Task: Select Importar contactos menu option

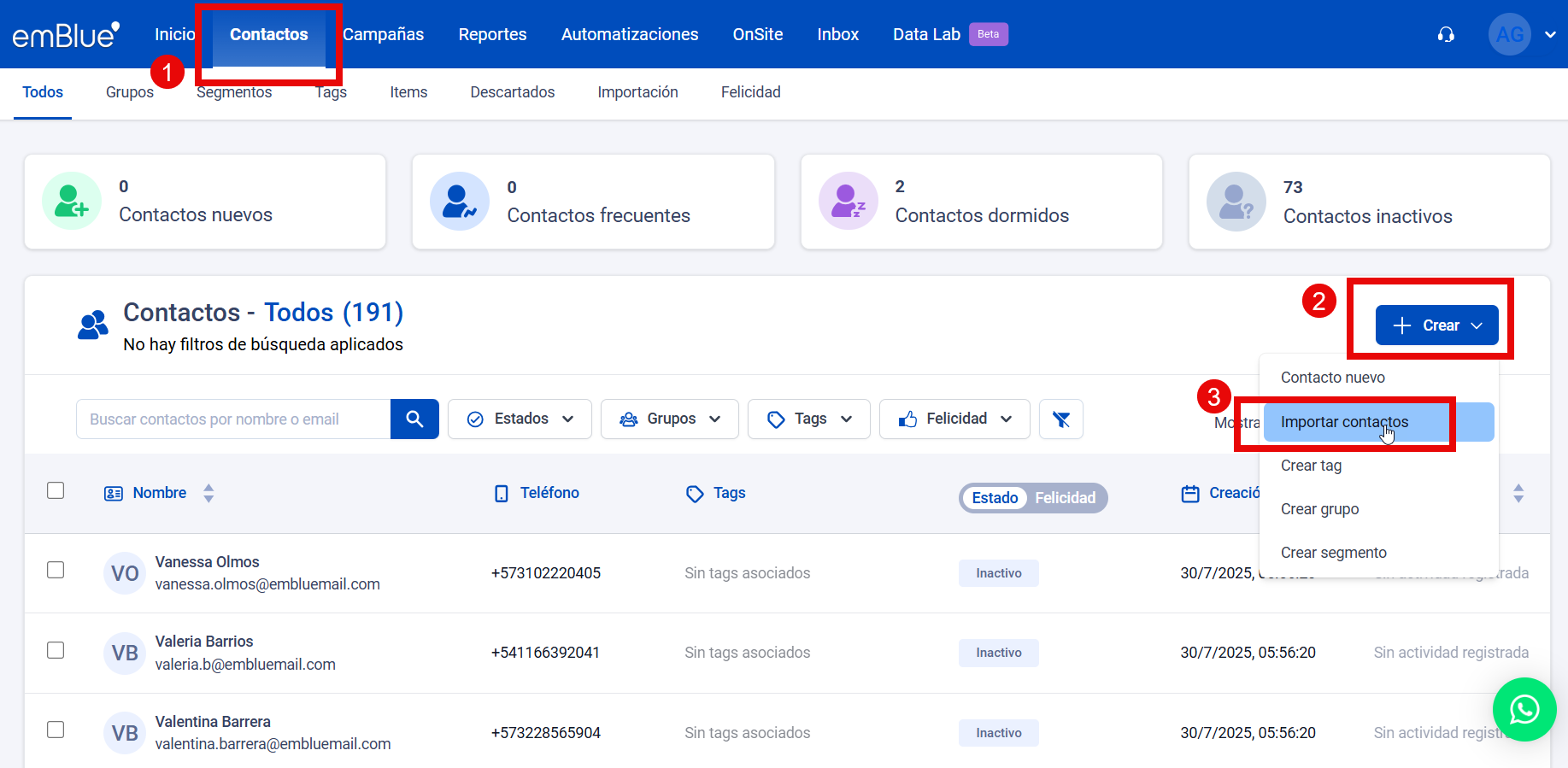Action: click(x=1344, y=422)
